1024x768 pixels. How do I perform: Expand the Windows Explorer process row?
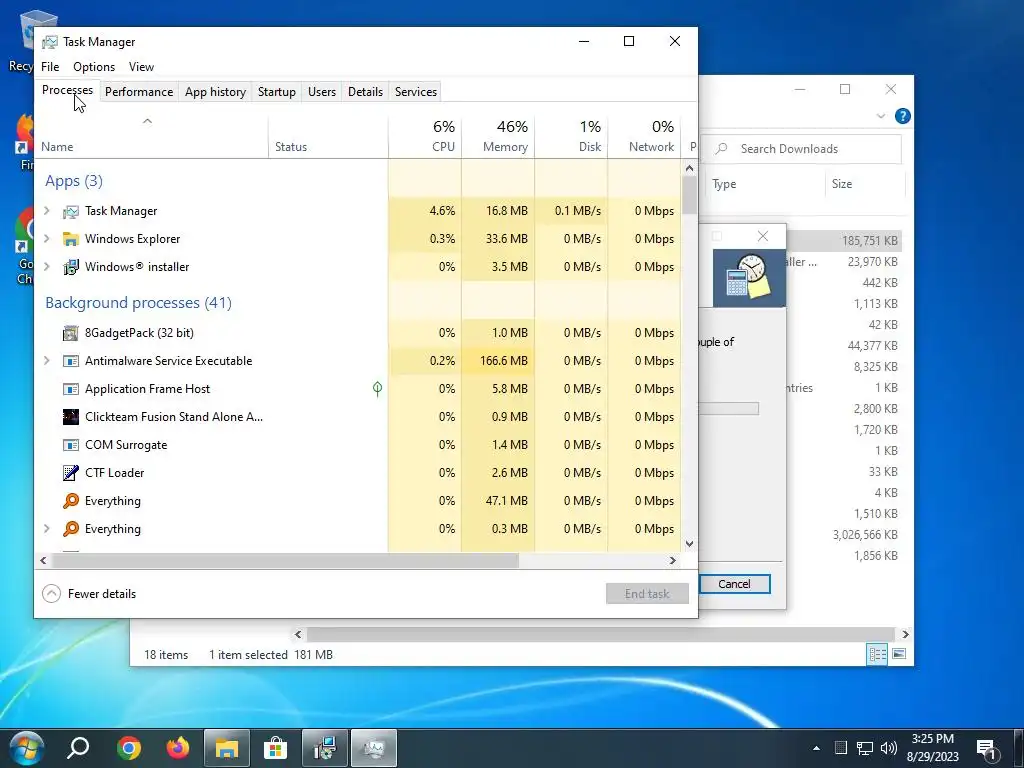click(x=47, y=239)
